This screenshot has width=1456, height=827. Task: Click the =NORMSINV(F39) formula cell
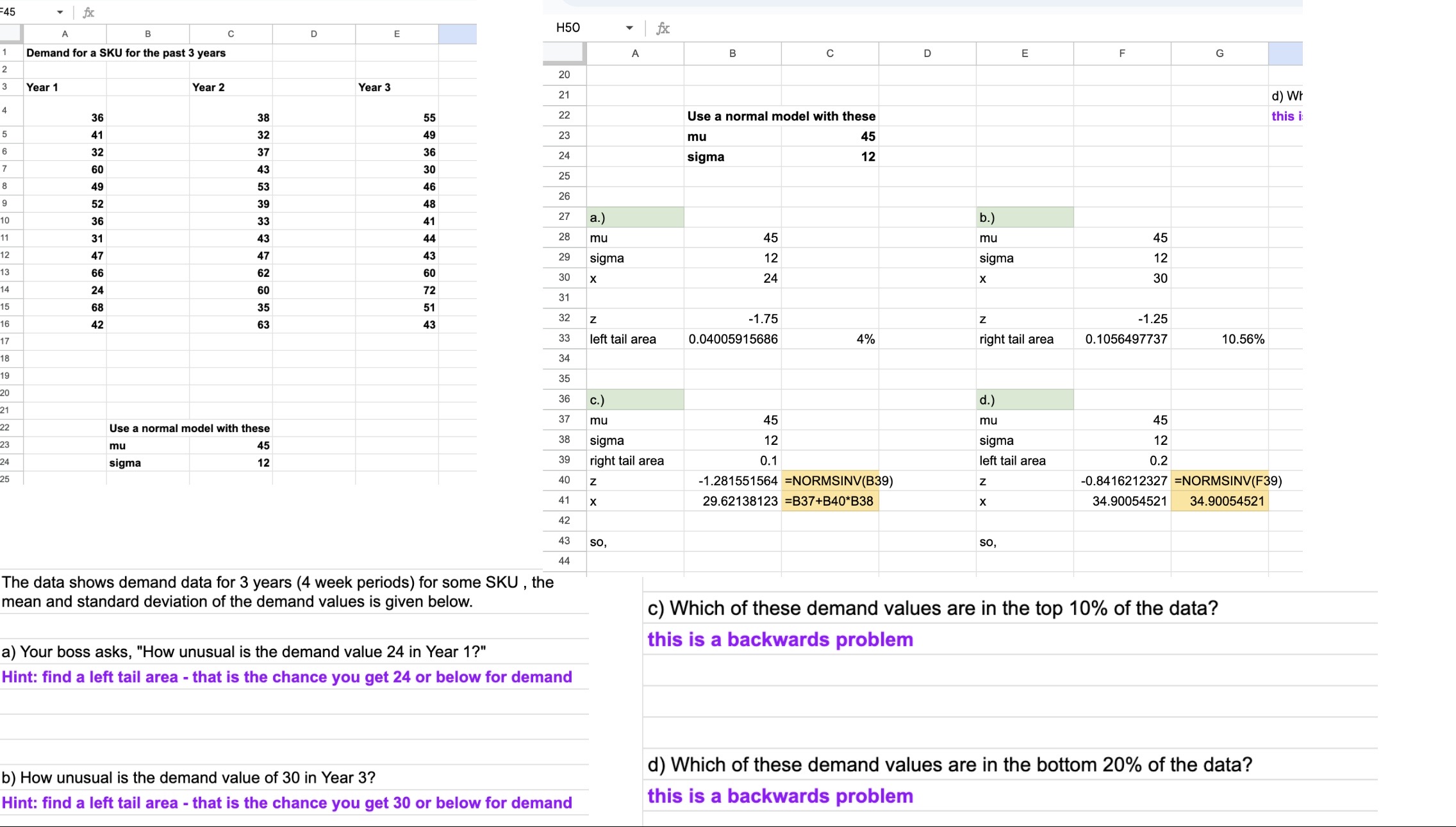tap(1219, 481)
